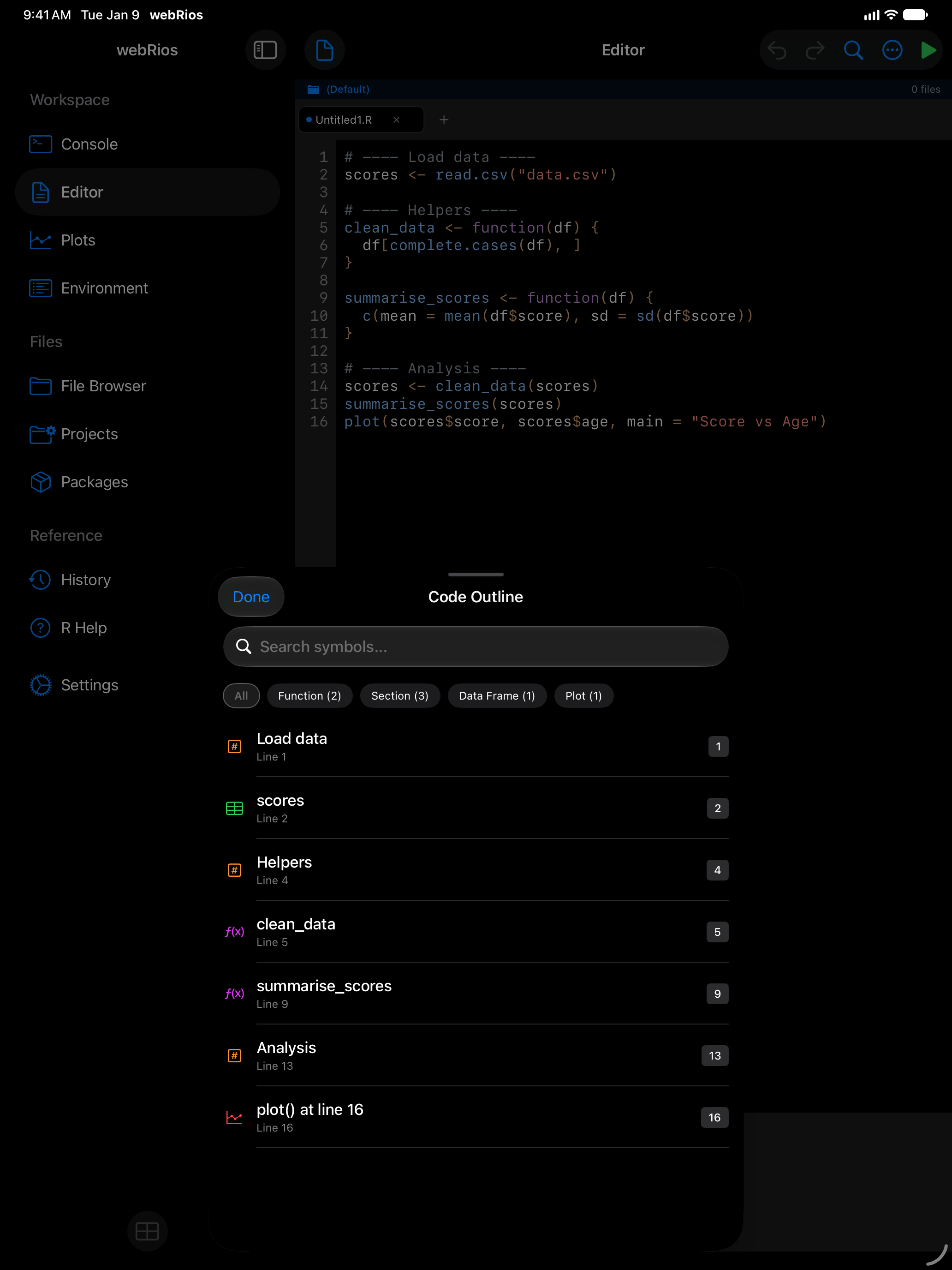The image size is (952, 1270).
Task: Open Console in the sidebar
Action: [x=148, y=144]
